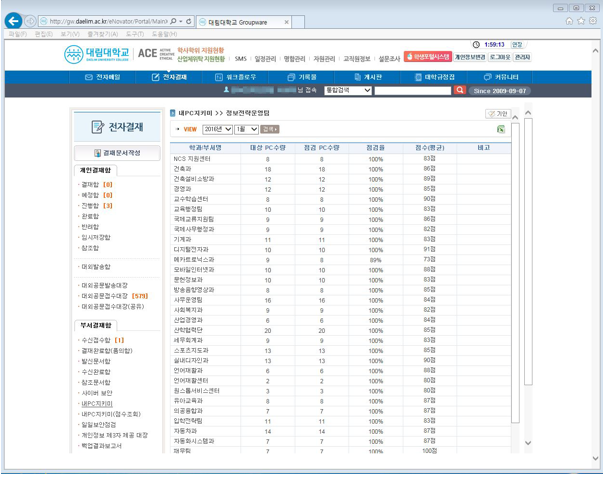Image resolution: width=608 pixels, height=482 pixels.
Task: Click the 결재문서작성 button
Action: click(x=117, y=153)
